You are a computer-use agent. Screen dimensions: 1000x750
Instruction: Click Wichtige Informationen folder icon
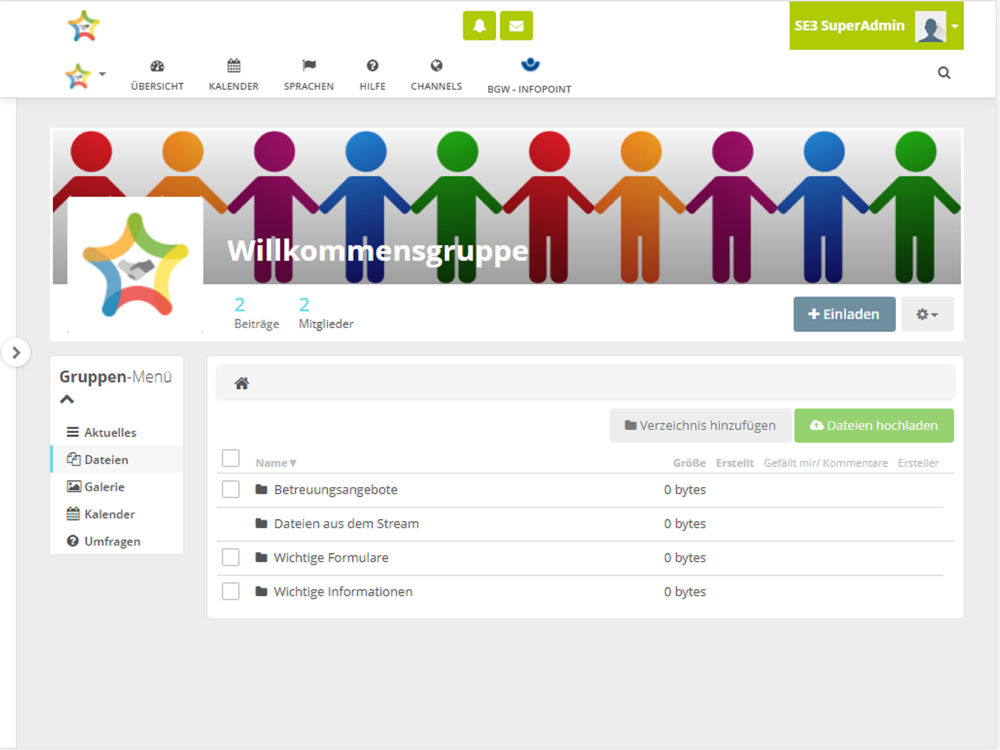261,591
